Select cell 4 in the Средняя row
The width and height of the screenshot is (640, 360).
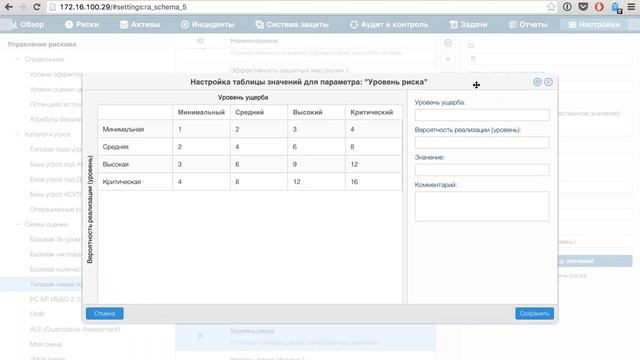pos(259,147)
